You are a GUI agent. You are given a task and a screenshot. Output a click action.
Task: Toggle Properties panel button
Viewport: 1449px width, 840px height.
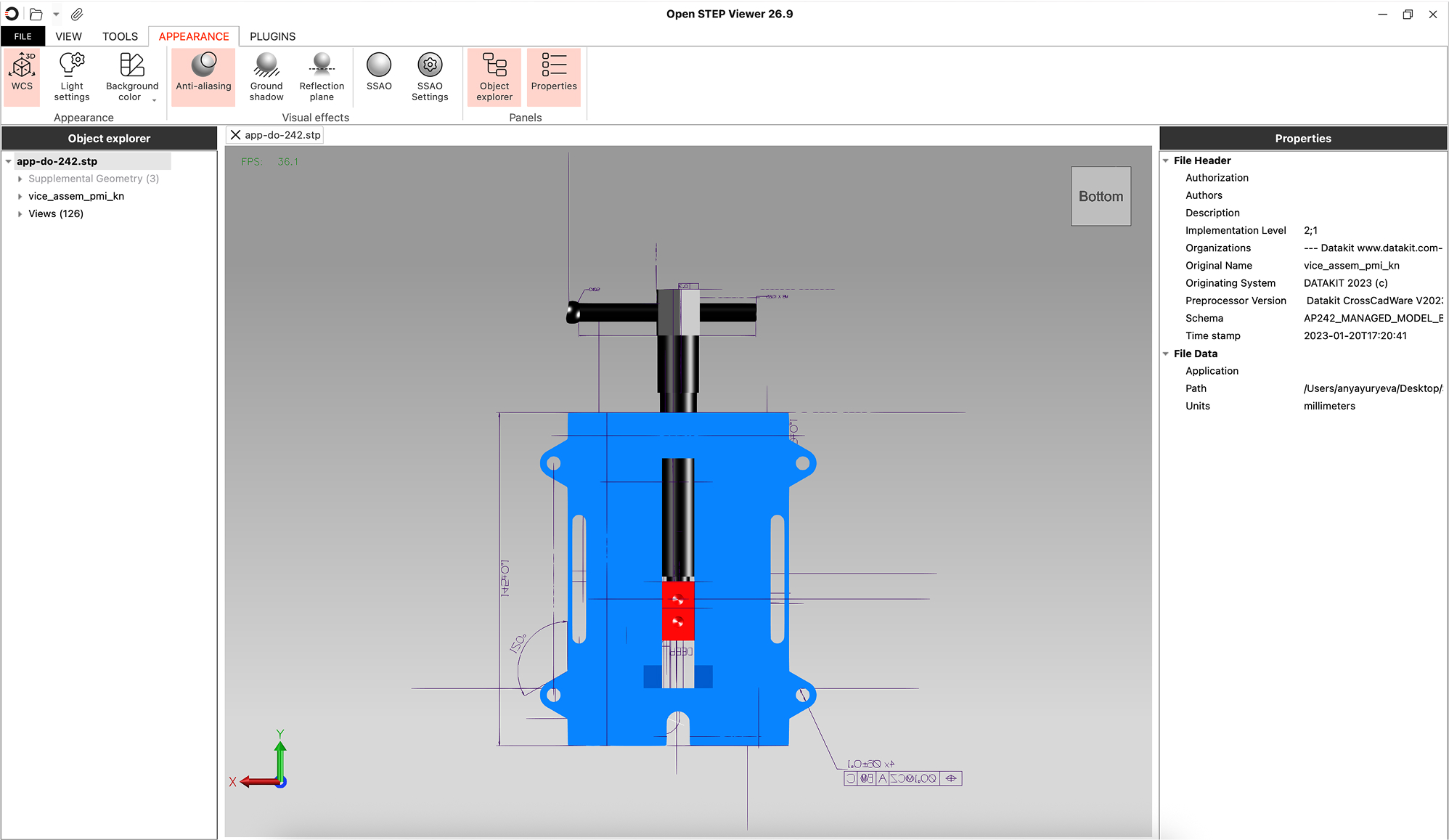click(554, 73)
